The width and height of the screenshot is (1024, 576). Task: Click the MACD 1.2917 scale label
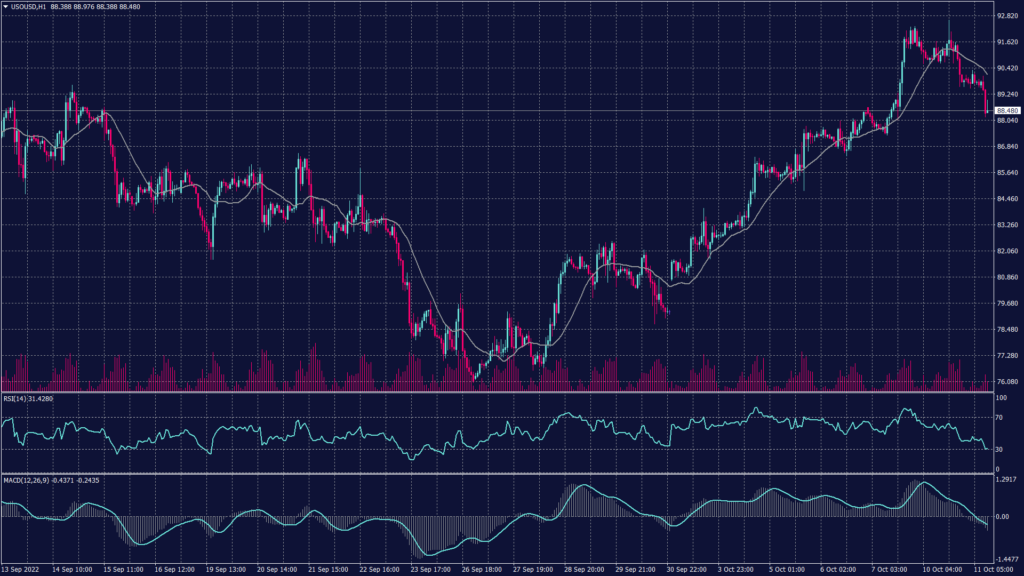coord(1006,481)
